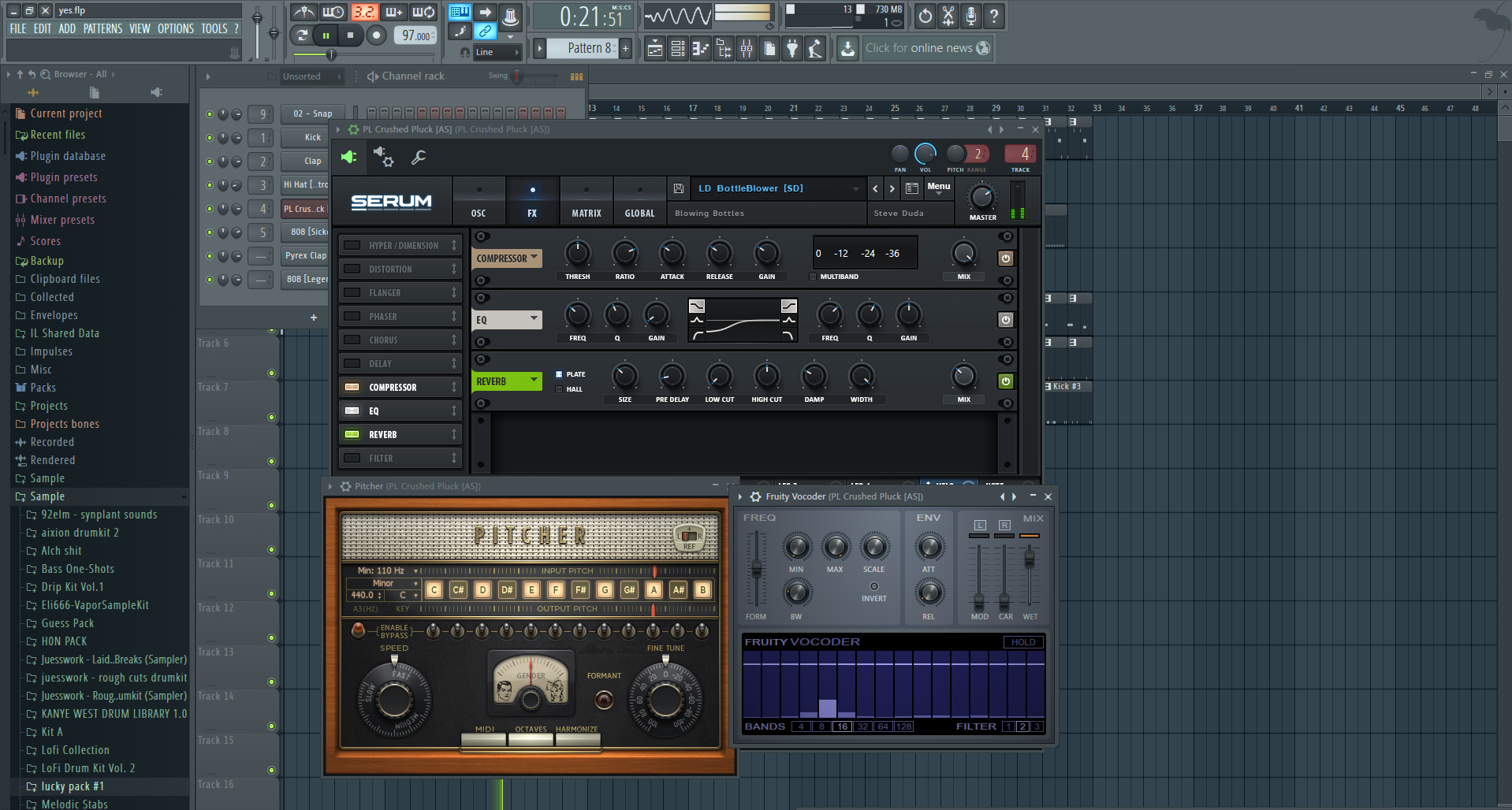Open the PATTERNS menu
The width and height of the screenshot is (1512, 810).
pyautogui.click(x=102, y=28)
